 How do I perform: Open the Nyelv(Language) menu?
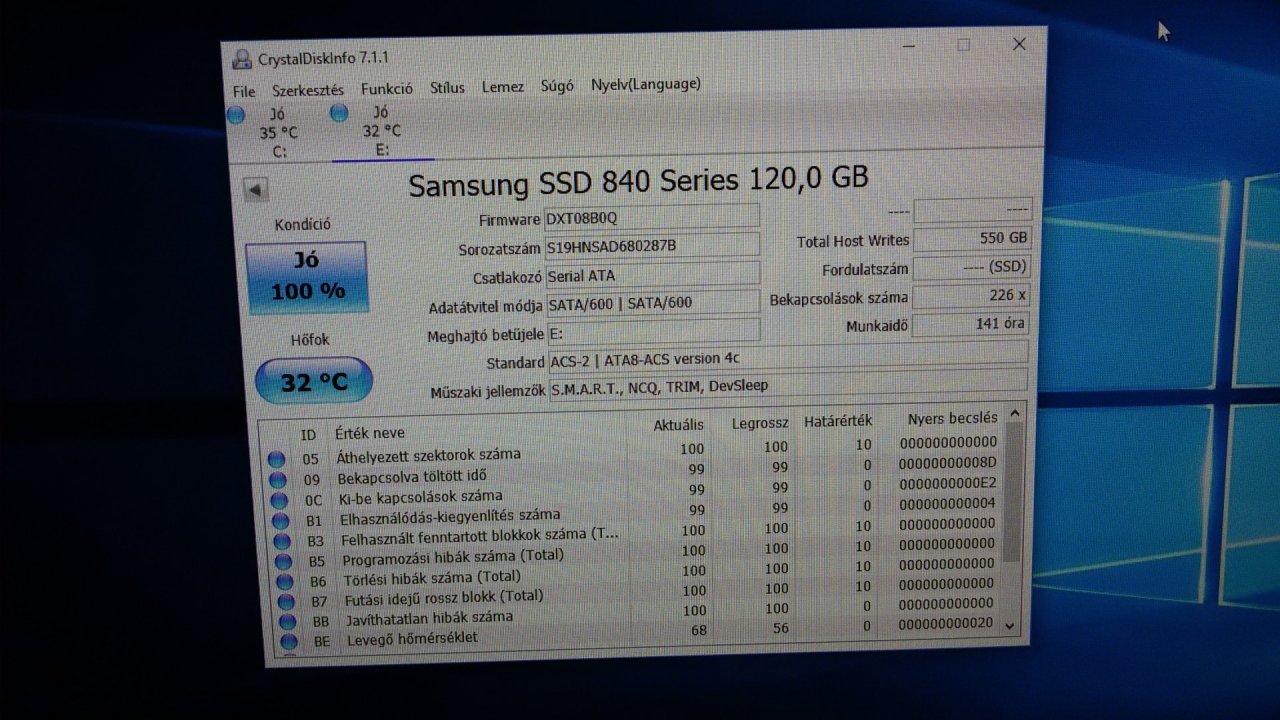pyautogui.click(x=645, y=85)
